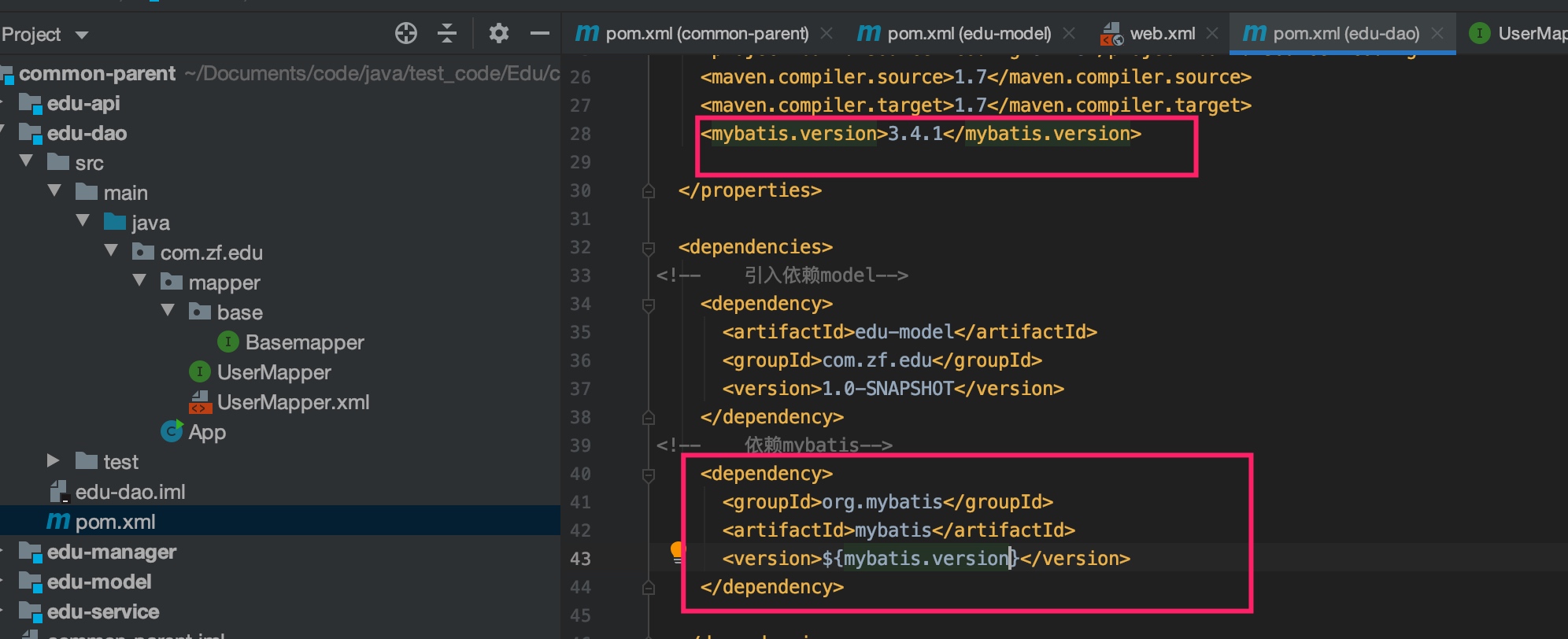Expand the test folder

pos(54,461)
